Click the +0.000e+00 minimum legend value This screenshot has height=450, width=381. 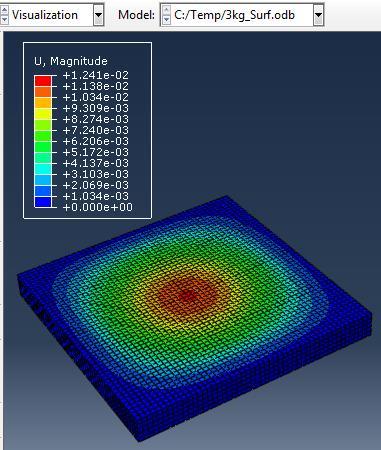(x=98, y=207)
